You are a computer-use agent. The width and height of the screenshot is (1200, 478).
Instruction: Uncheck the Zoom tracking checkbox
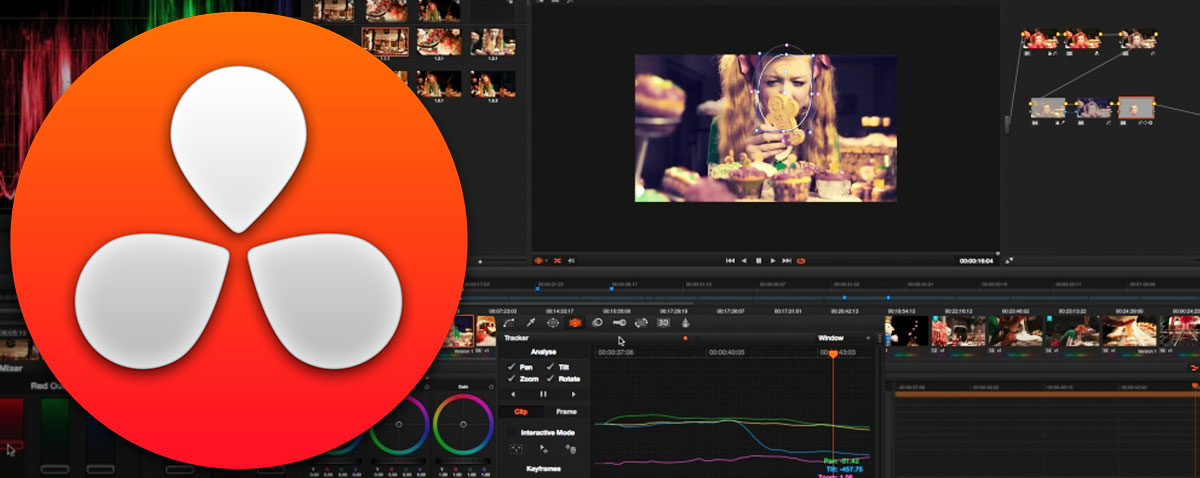click(x=511, y=378)
